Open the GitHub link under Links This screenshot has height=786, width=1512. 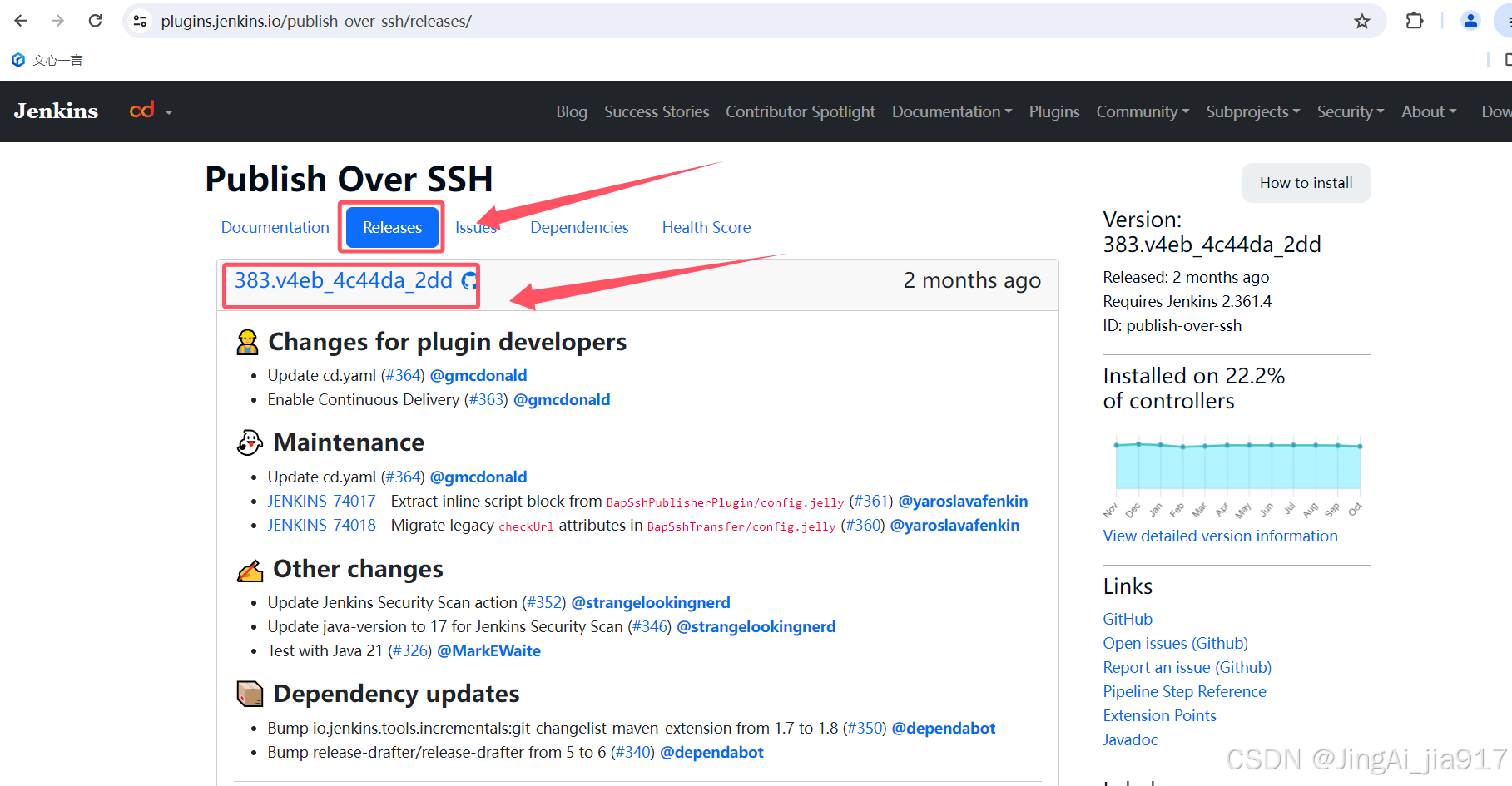[1128, 619]
